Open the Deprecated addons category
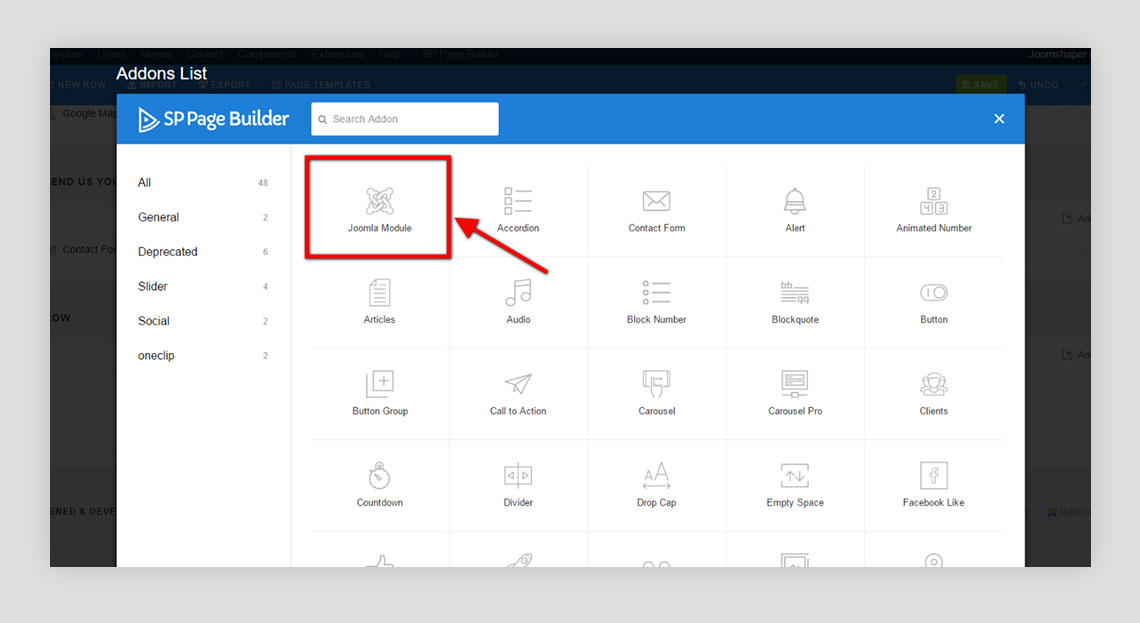This screenshot has height=623, width=1140. point(168,252)
